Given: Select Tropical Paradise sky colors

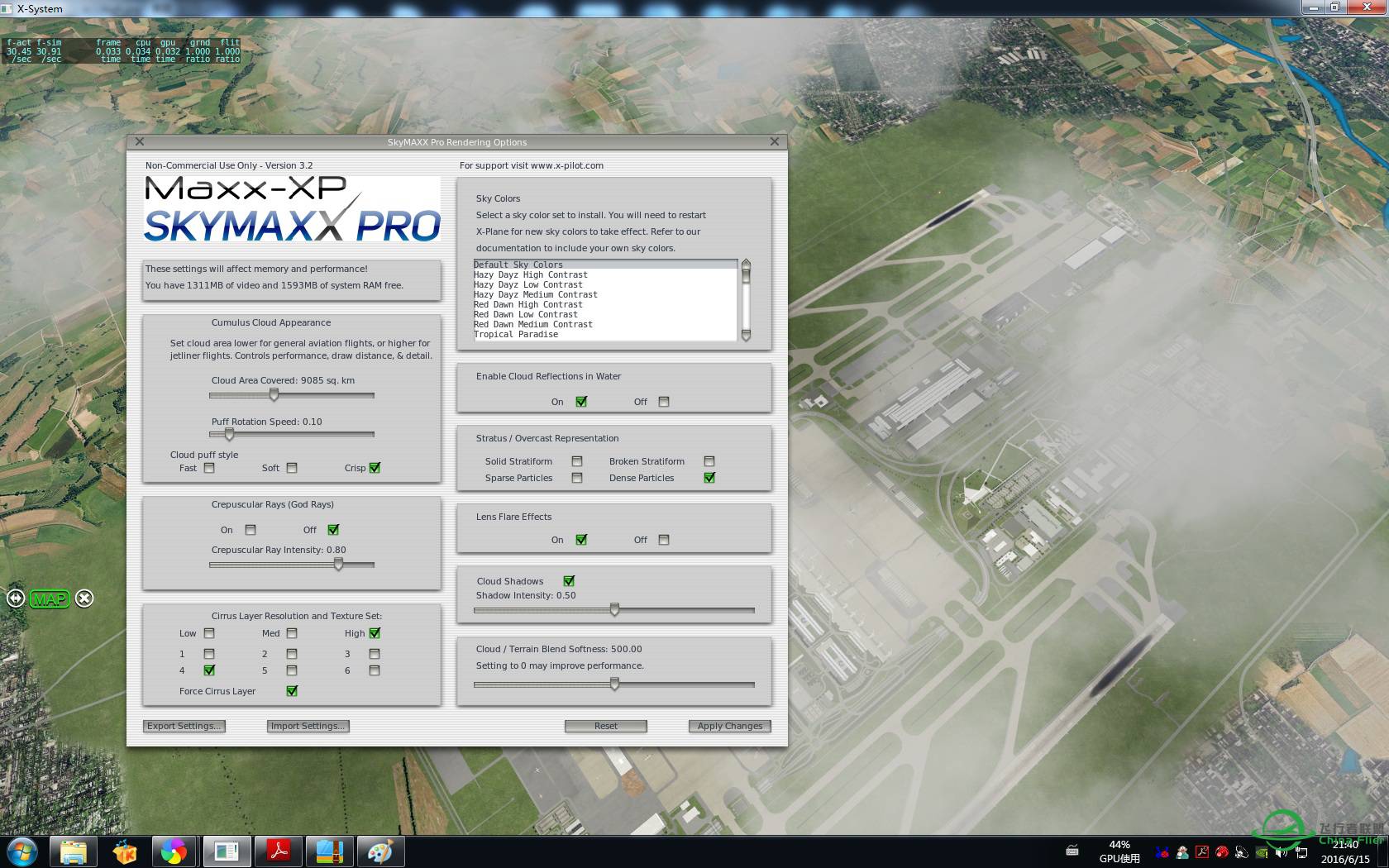Looking at the screenshot, I should click(x=605, y=334).
